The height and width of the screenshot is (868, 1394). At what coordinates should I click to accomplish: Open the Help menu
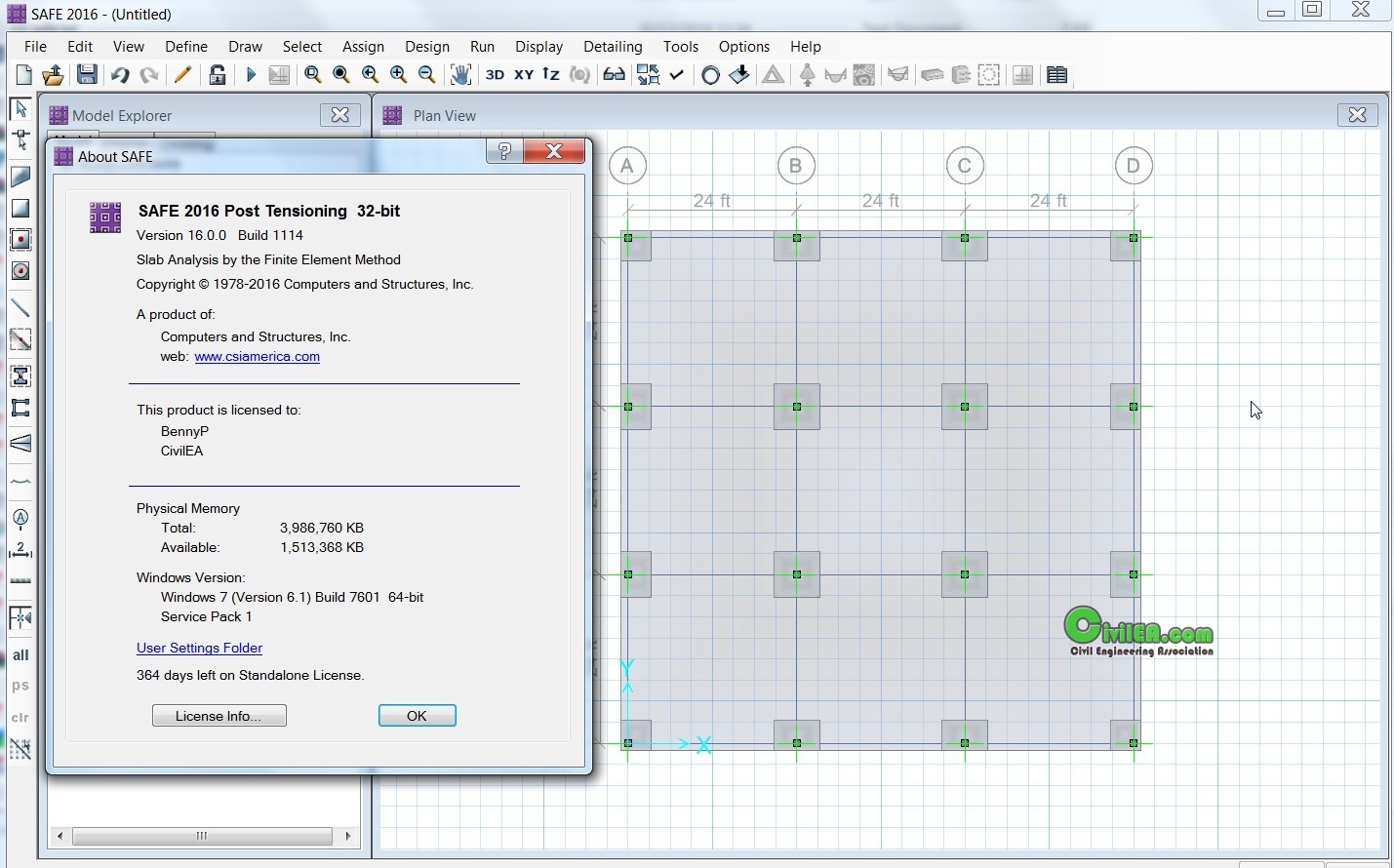click(806, 46)
